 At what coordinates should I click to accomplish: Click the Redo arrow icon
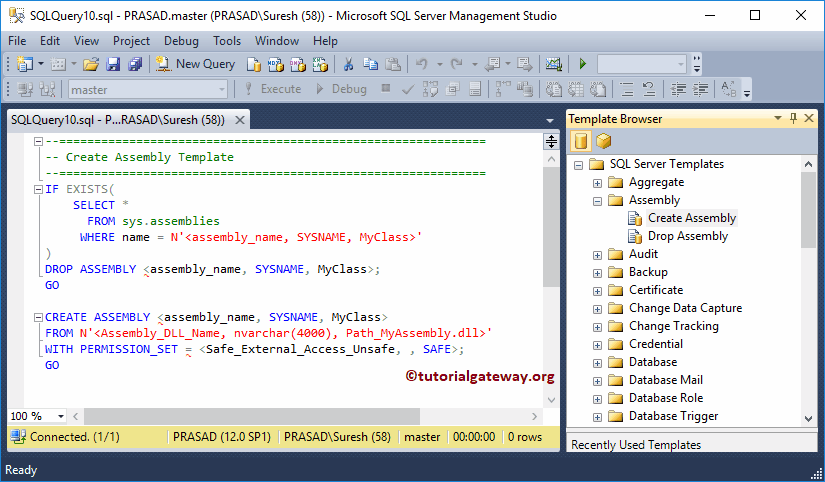(456, 64)
